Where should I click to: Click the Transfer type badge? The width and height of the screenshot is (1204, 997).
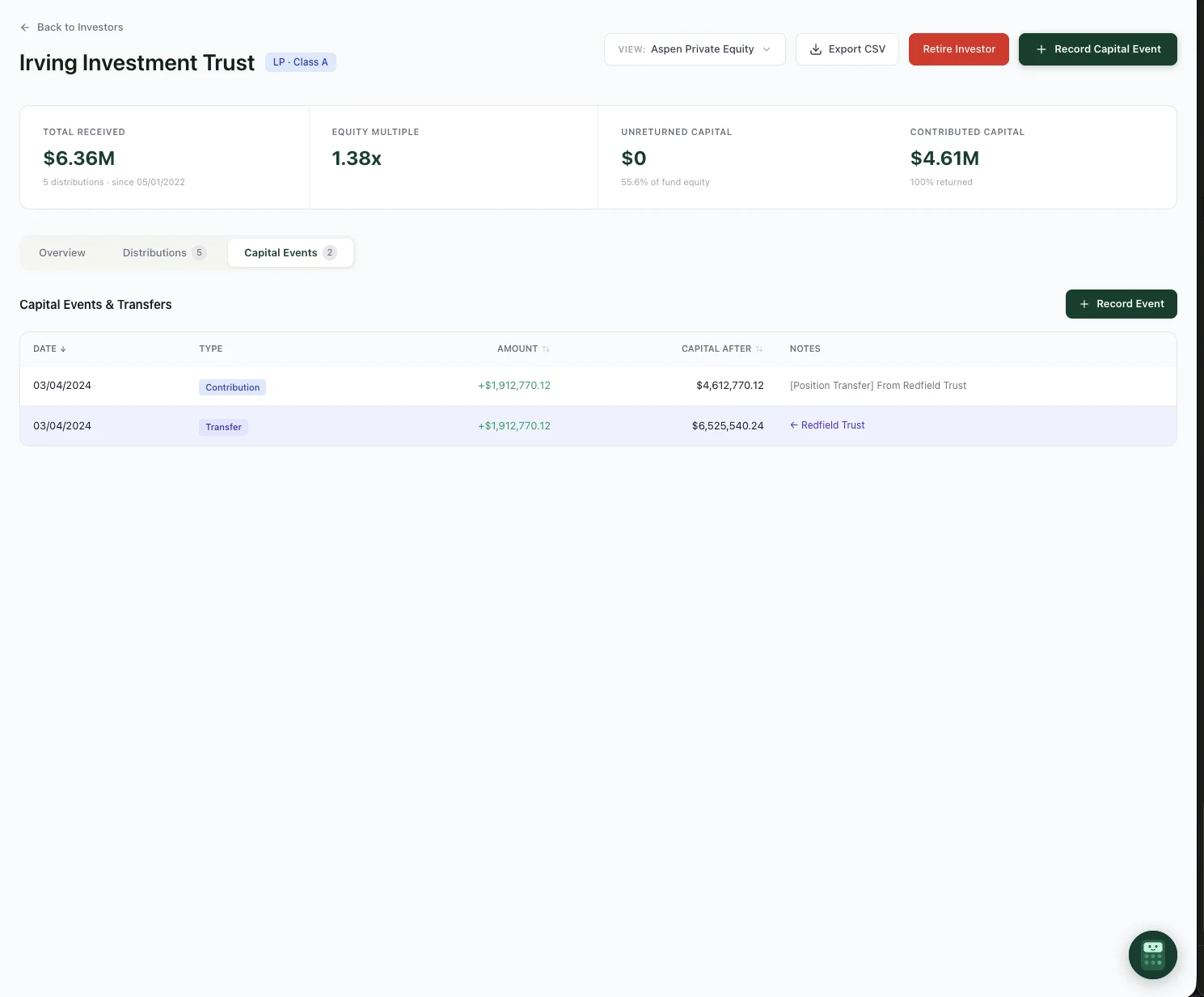pos(223,427)
